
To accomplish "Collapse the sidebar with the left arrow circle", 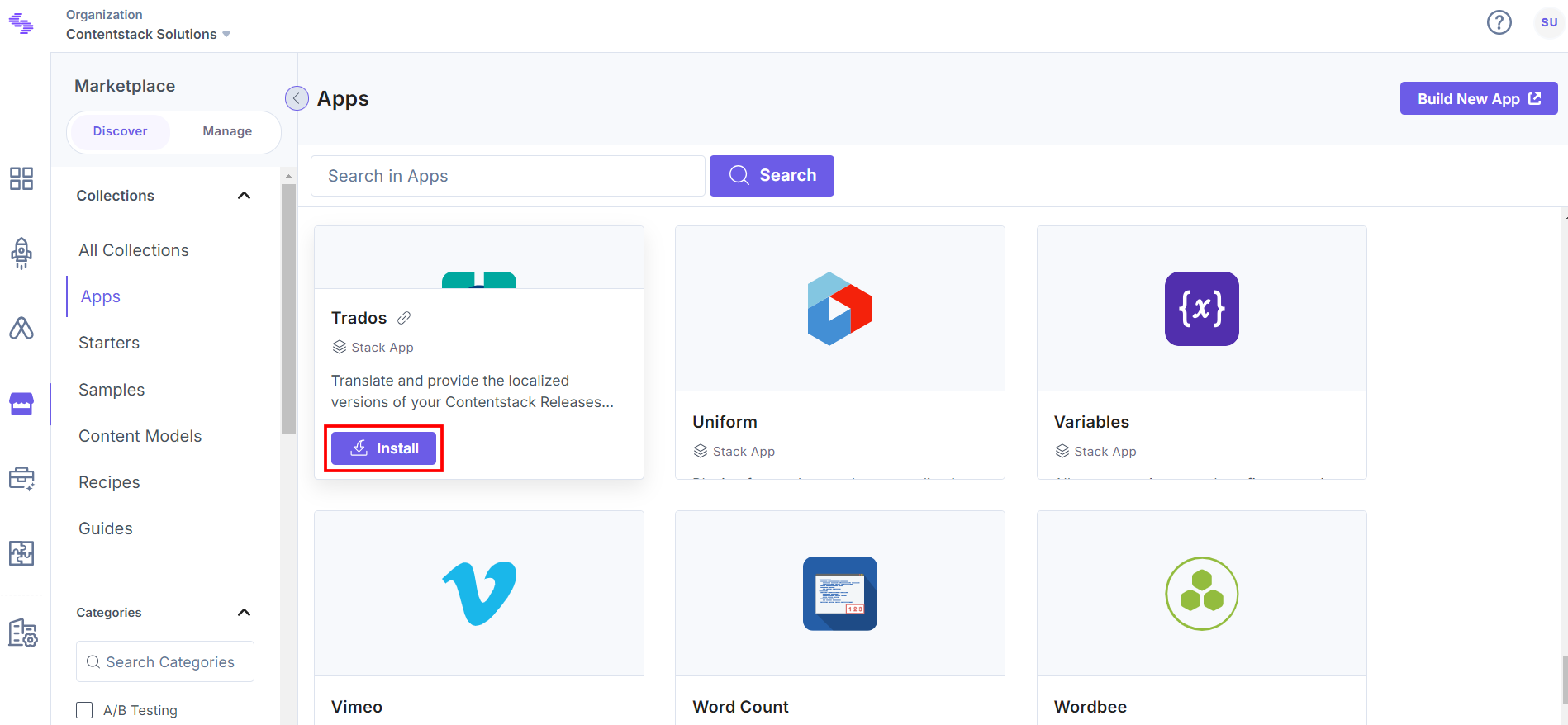I will tap(297, 98).
